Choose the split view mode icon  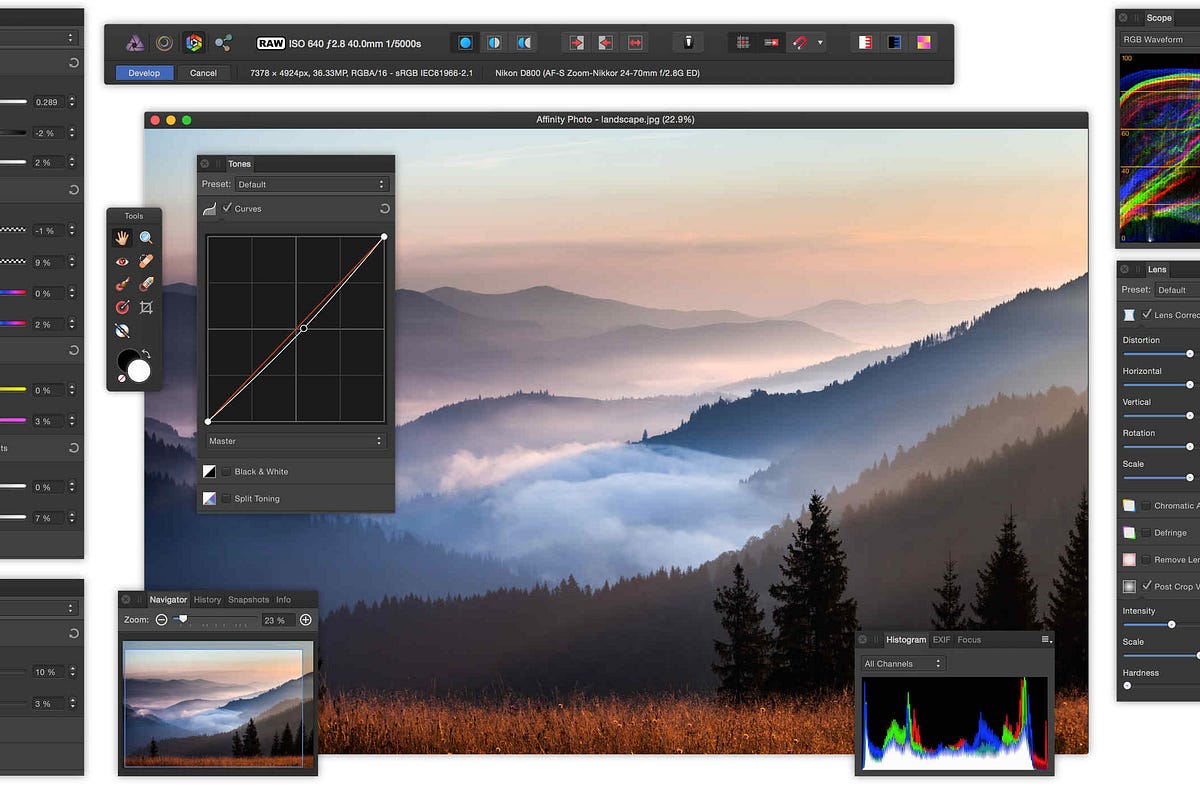click(494, 43)
